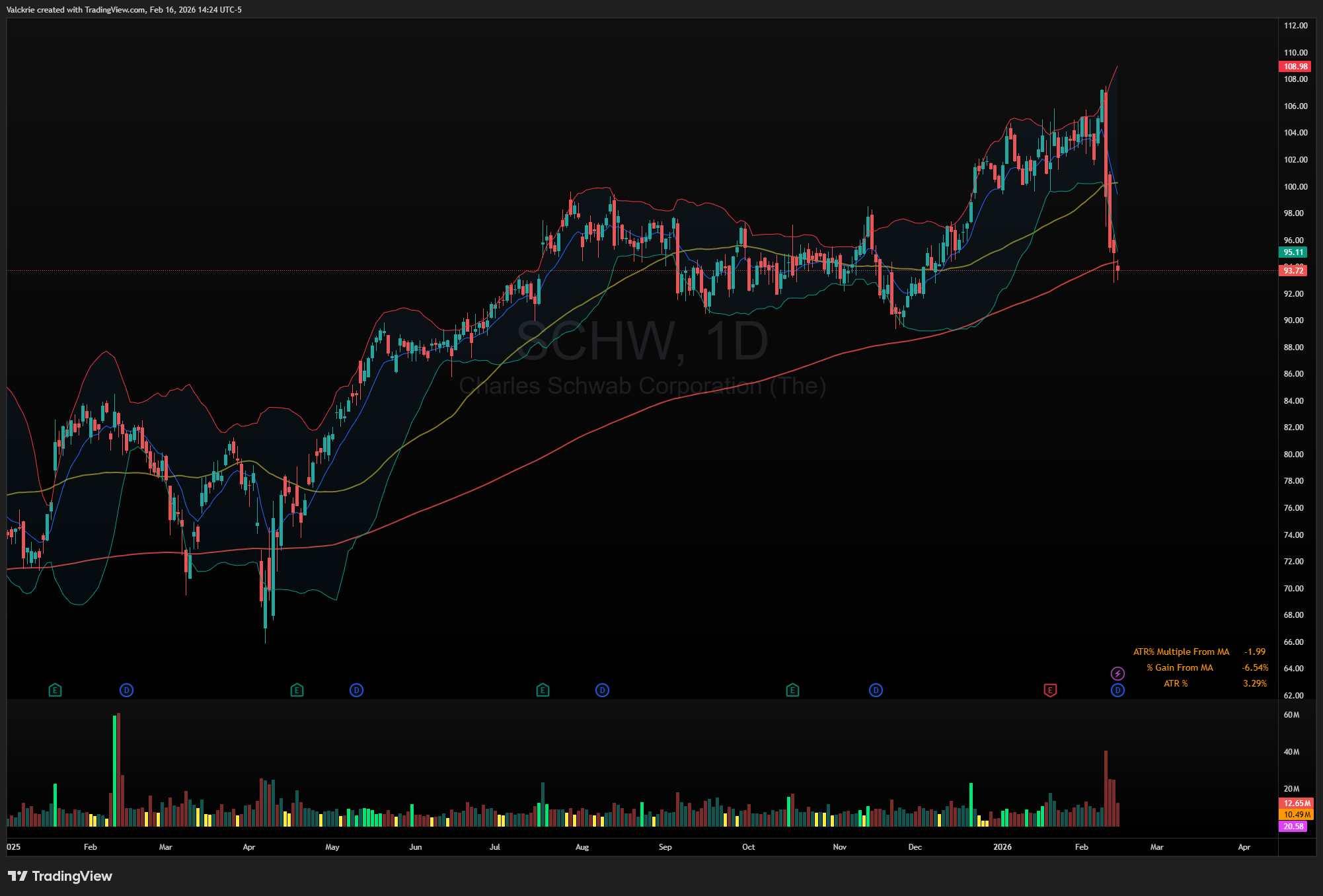Select the dividend marker in mid-February 2025
The image size is (1323, 896).
[x=126, y=691]
